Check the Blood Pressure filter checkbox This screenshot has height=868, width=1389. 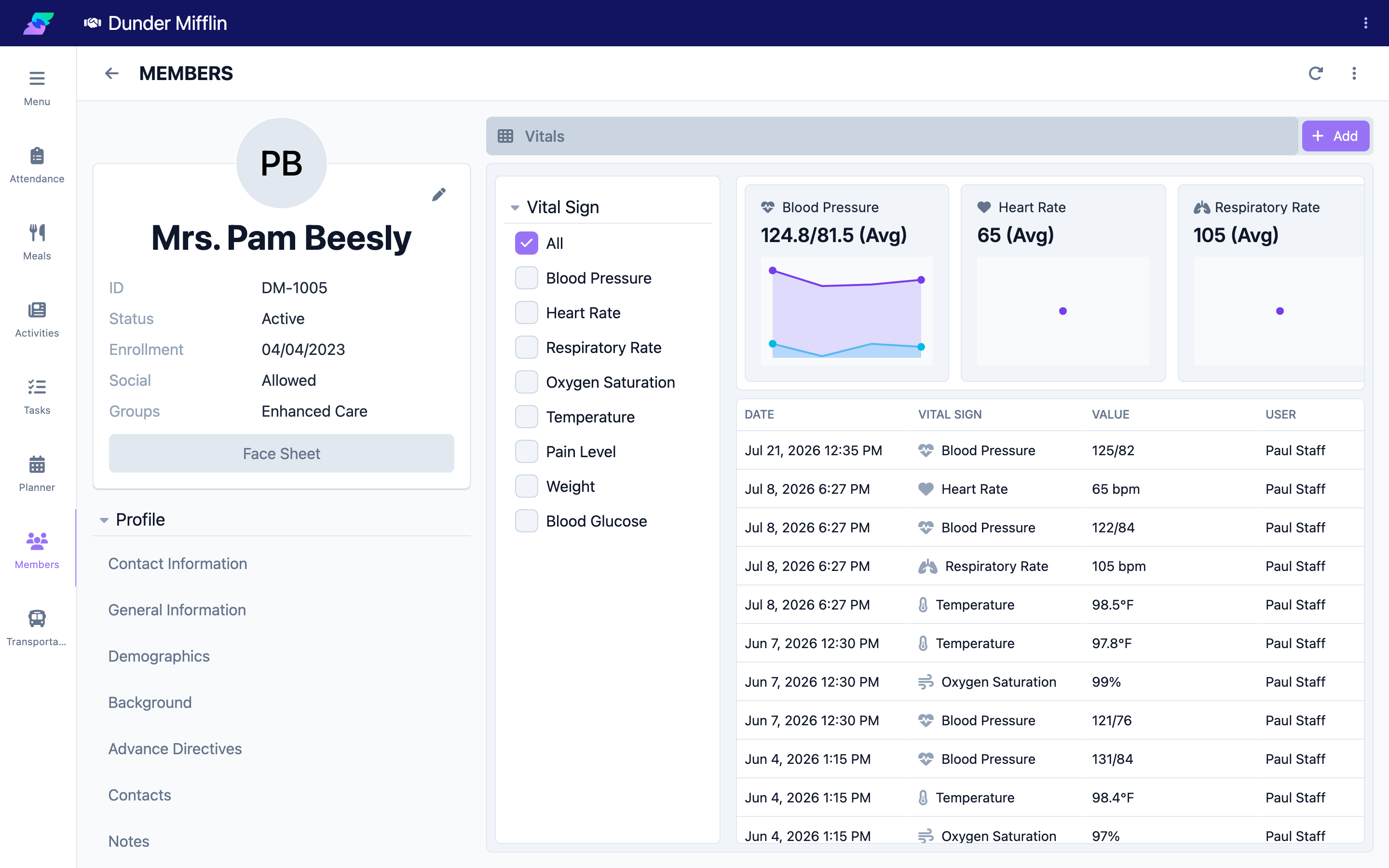point(526,278)
